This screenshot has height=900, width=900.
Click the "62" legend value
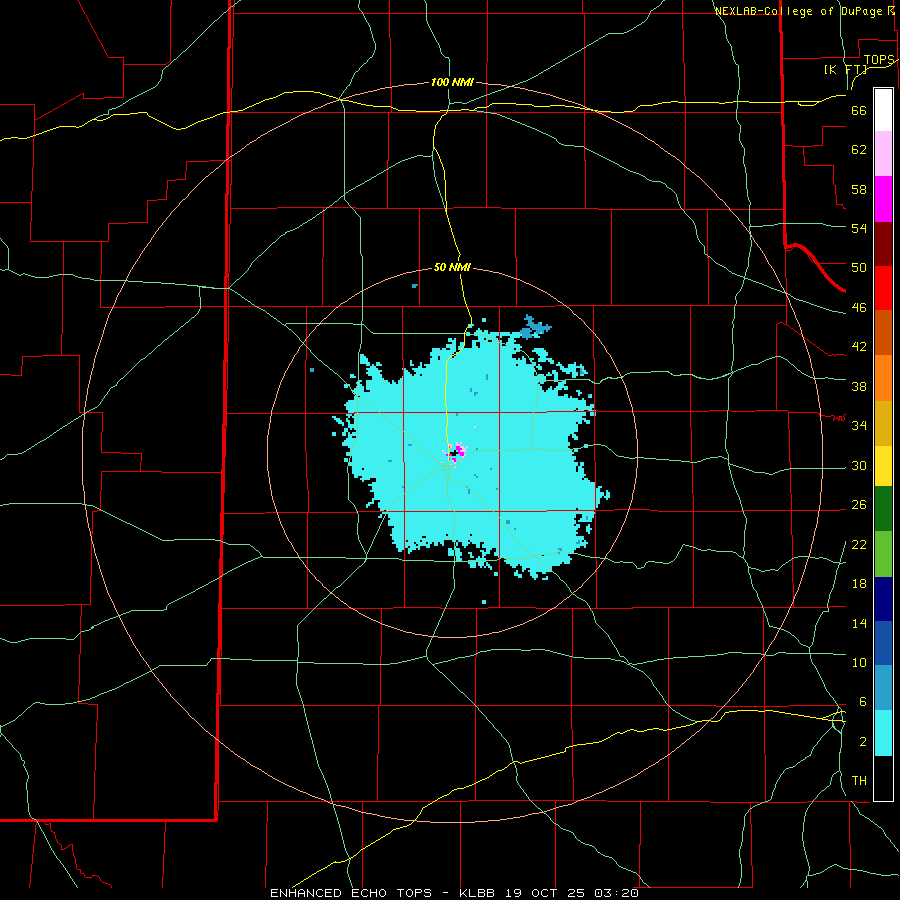pos(859,150)
